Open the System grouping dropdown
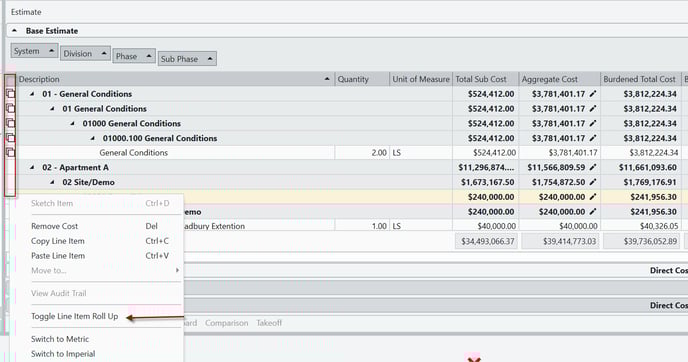Image resolution: width=688 pixels, height=362 pixels. [x=34, y=51]
